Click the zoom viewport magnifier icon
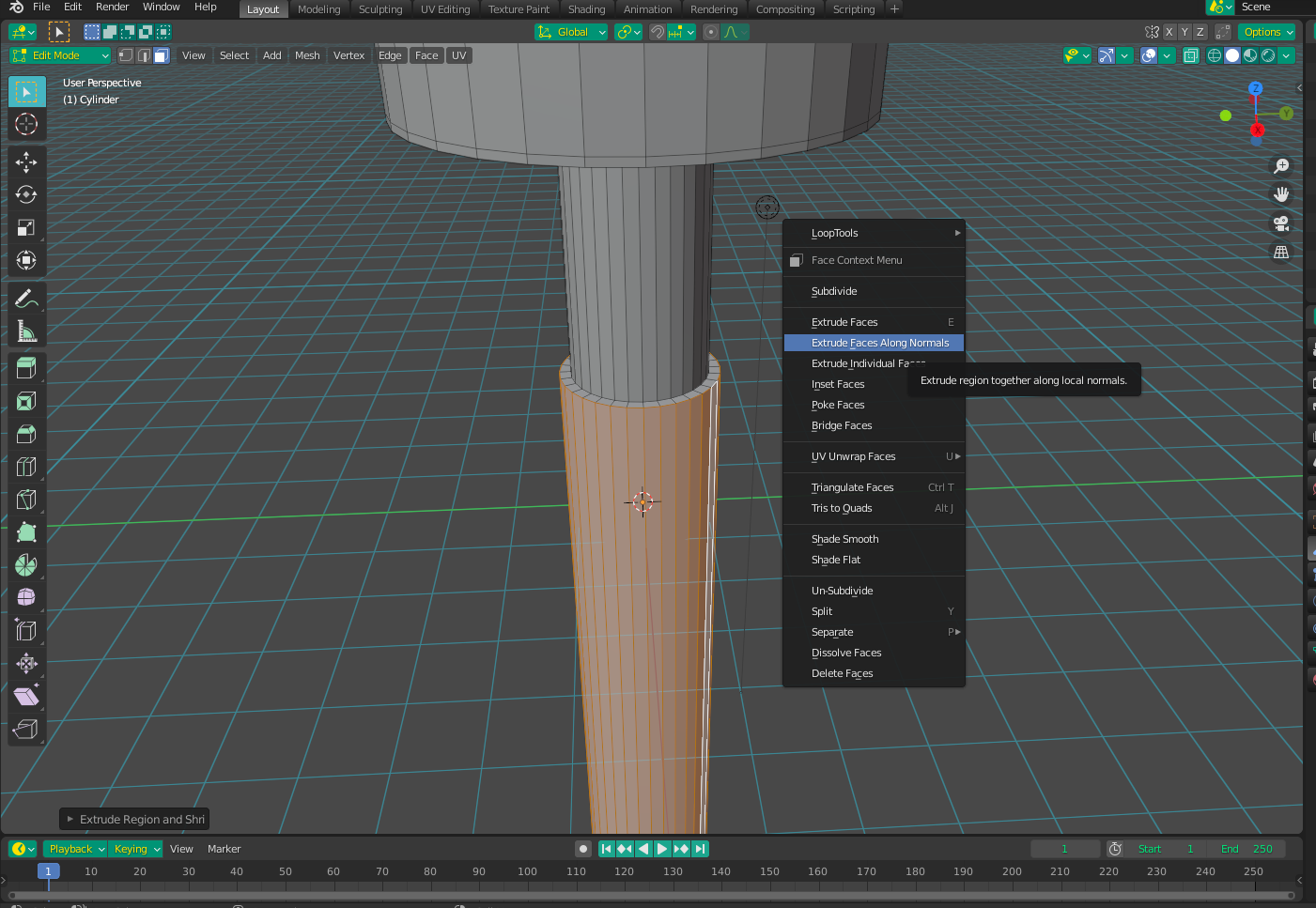This screenshot has width=1316, height=908. coord(1281,166)
